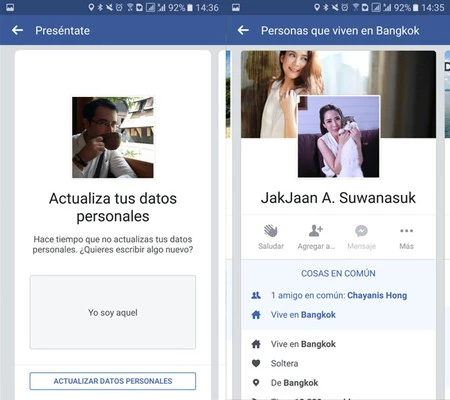The image size is (450, 400).
Task: Open Chayanis Hong's profile link
Action: 377,295
